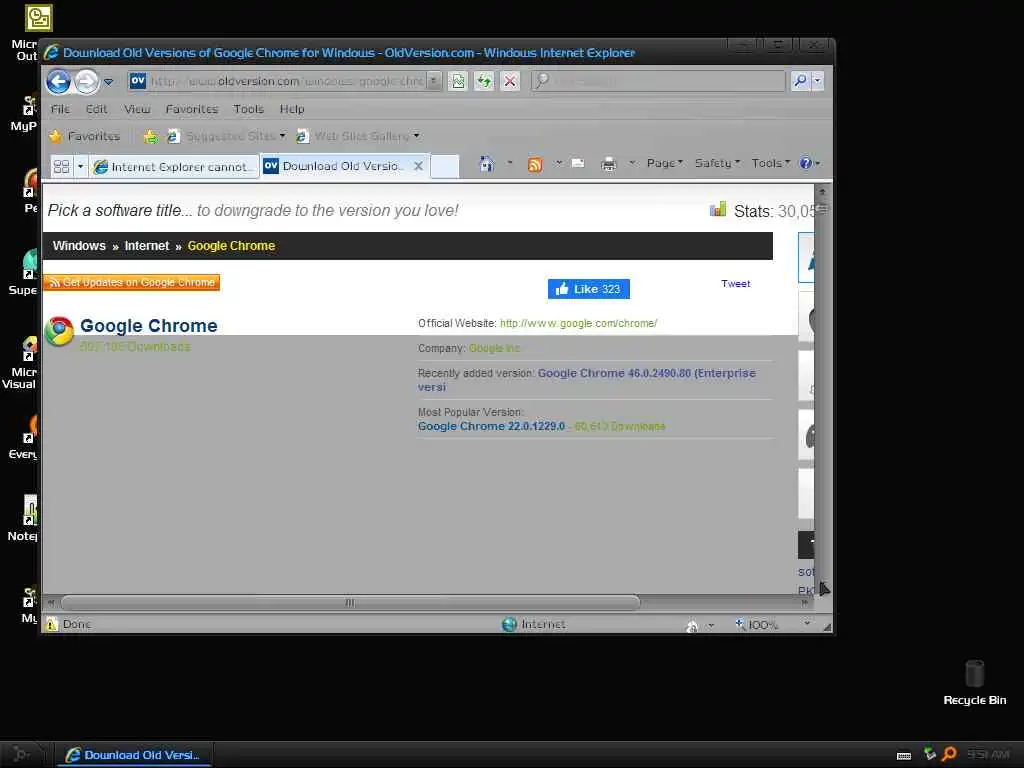
Task: Open Google Chrome 22.0.1229.0 link
Action: [x=491, y=426]
